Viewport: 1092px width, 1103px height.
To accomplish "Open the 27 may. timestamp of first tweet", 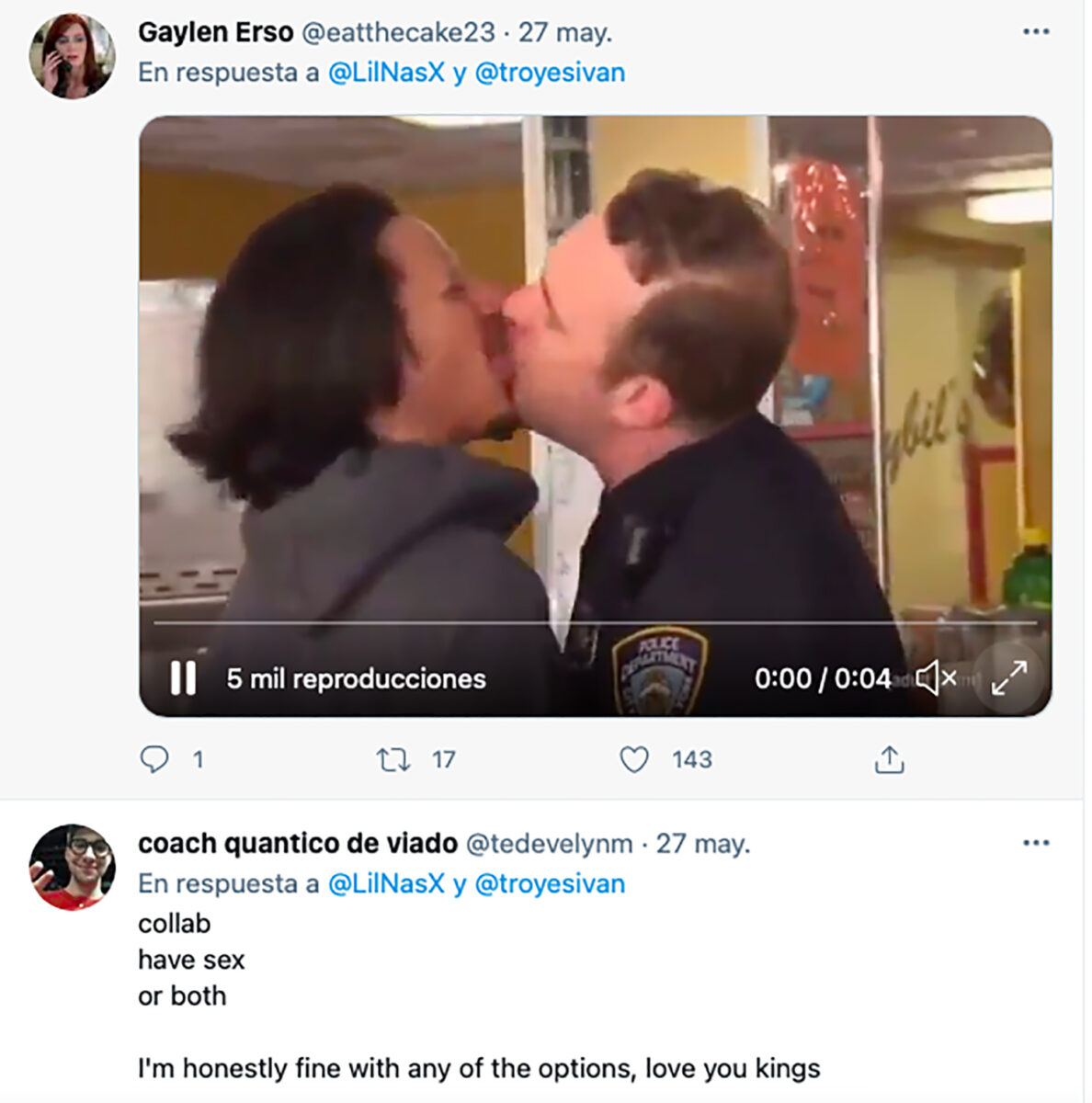I will pyautogui.click(x=565, y=33).
